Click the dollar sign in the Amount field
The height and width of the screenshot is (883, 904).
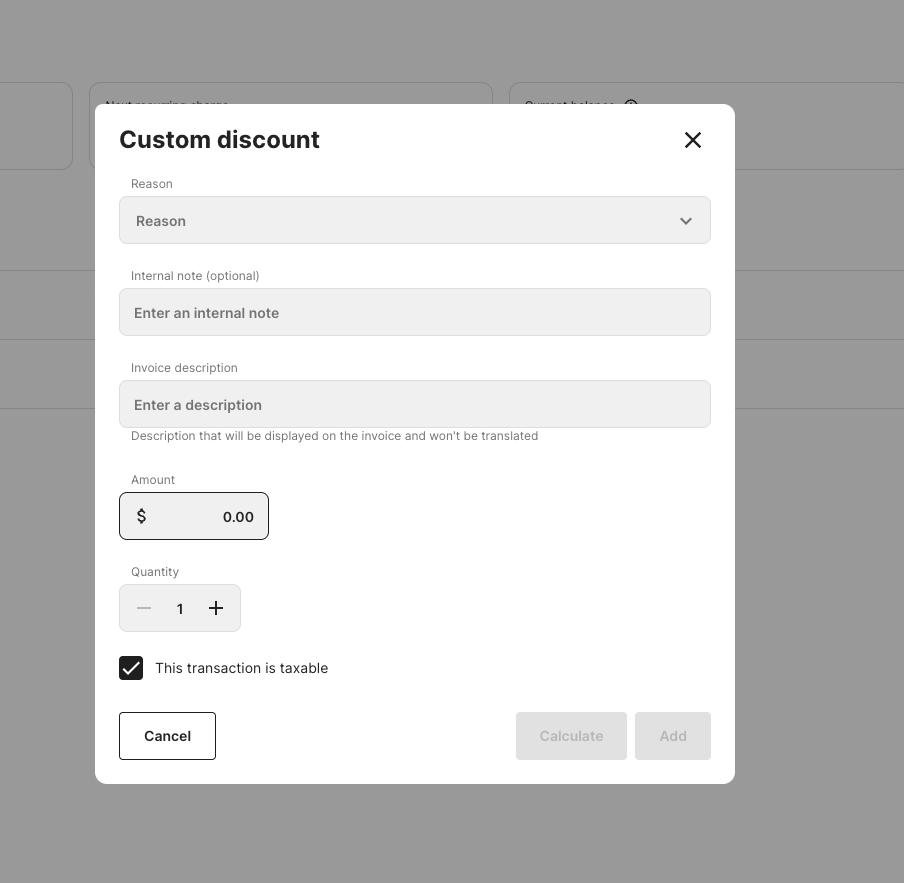coord(141,516)
